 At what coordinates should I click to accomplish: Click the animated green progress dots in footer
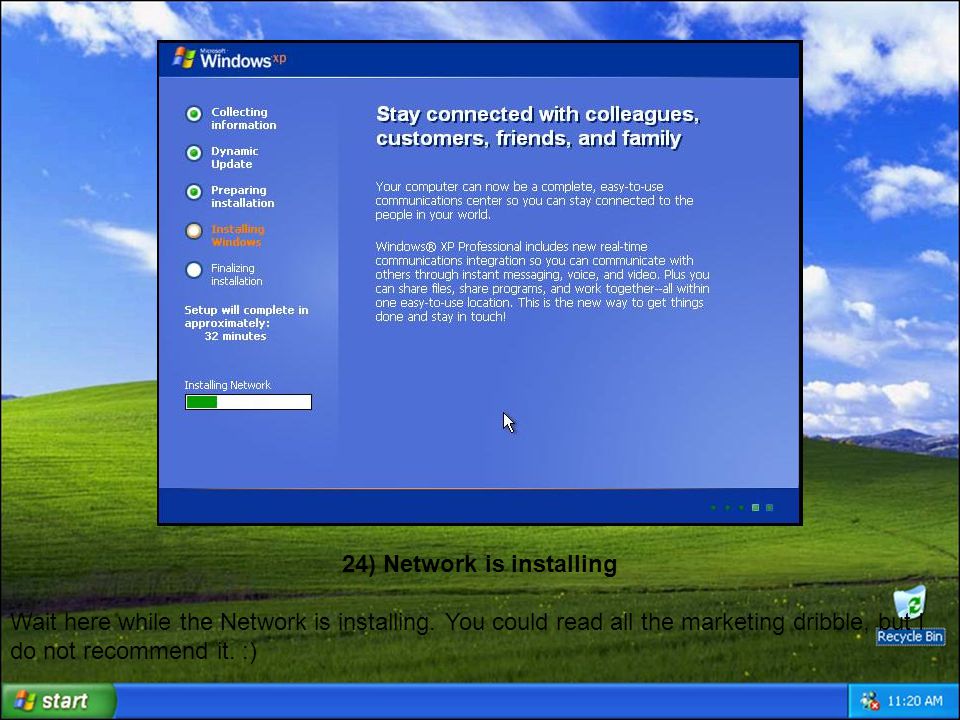point(741,508)
